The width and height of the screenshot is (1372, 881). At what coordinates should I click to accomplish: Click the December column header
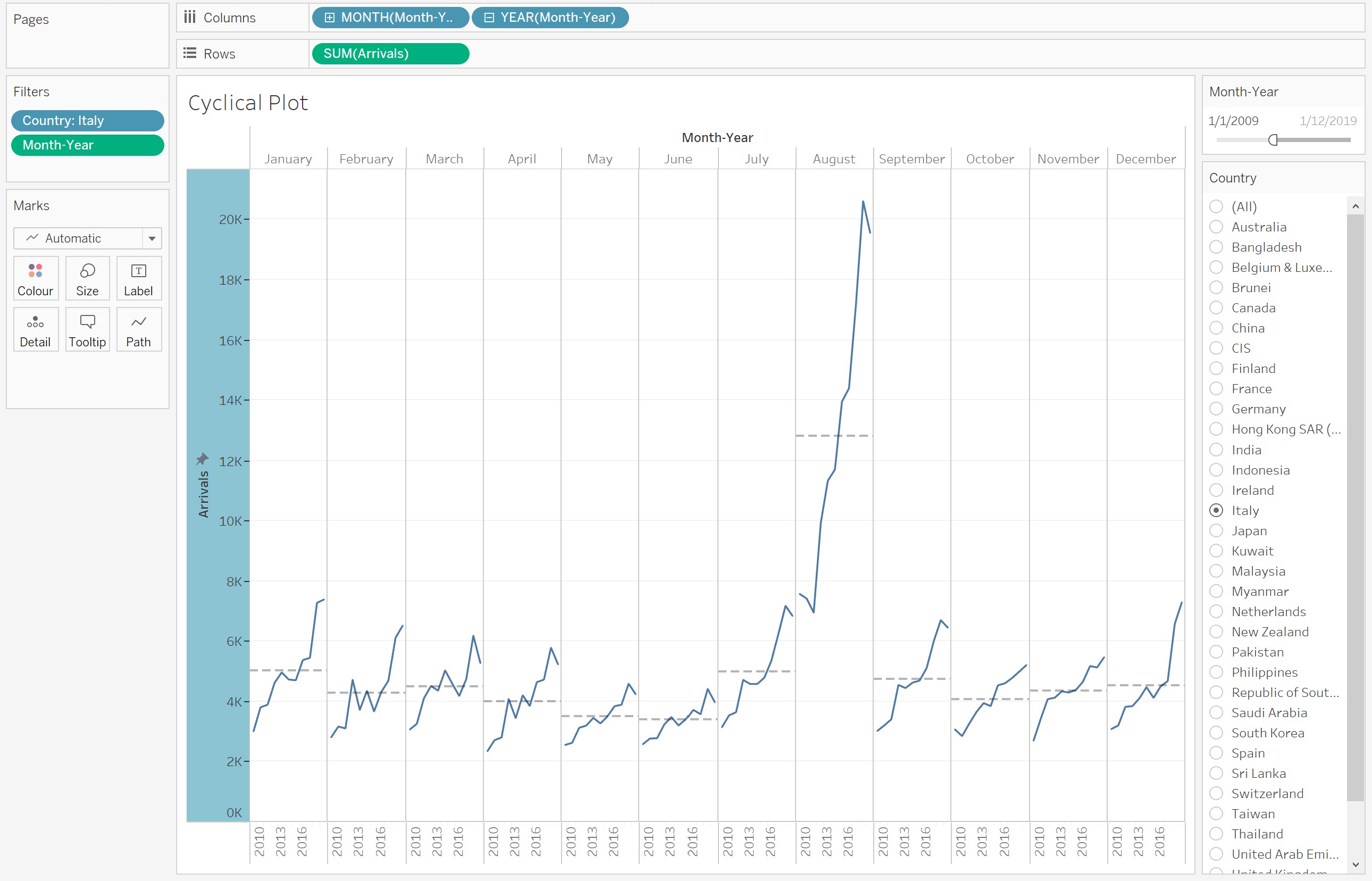click(x=1145, y=159)
